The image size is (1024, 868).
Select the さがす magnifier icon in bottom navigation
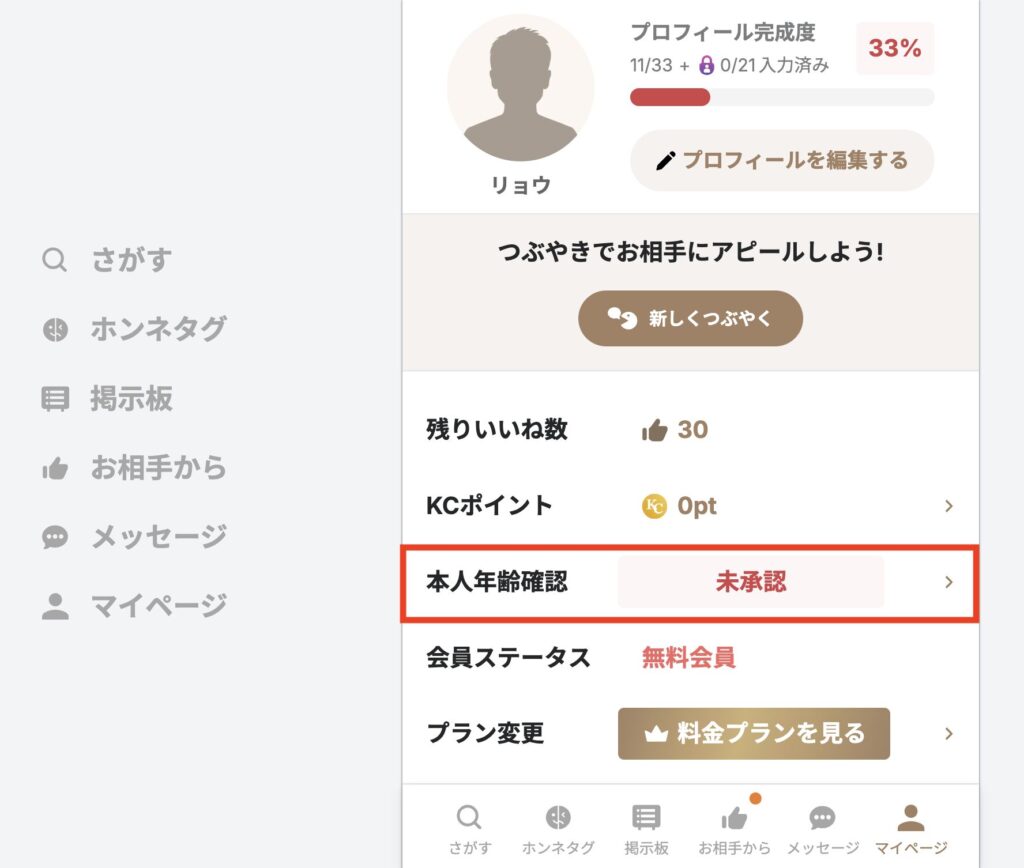[468, 815]
